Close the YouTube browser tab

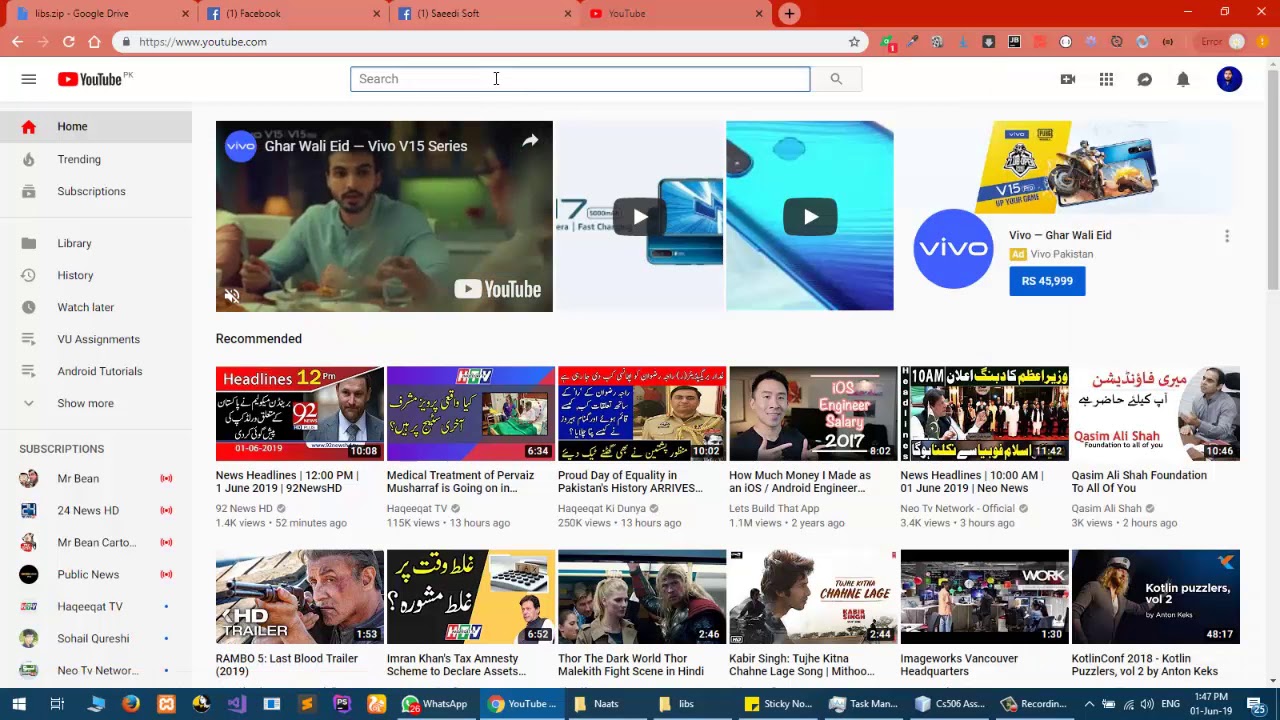click(759, 14)
